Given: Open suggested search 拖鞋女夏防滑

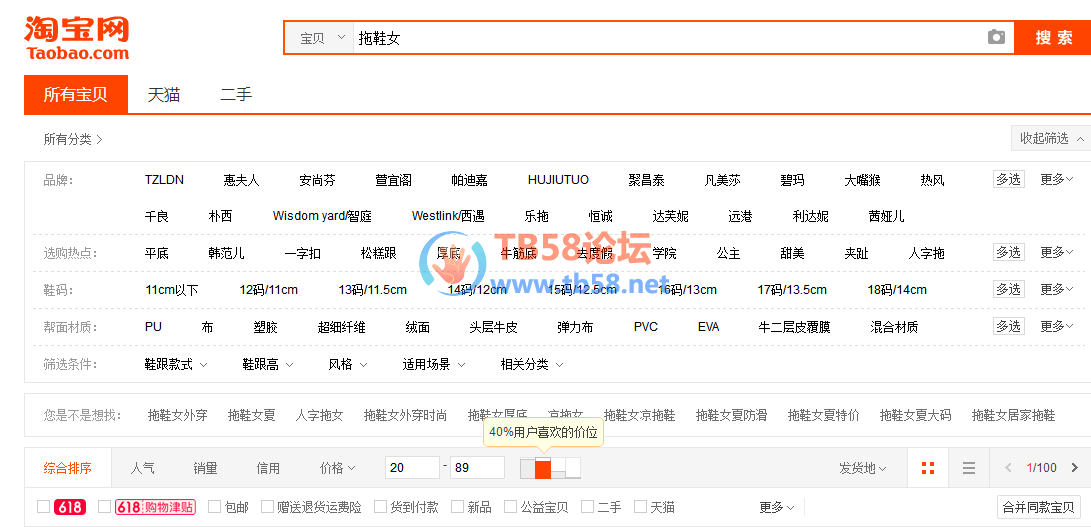Looking at the screenshot, I should coord(731,416).
